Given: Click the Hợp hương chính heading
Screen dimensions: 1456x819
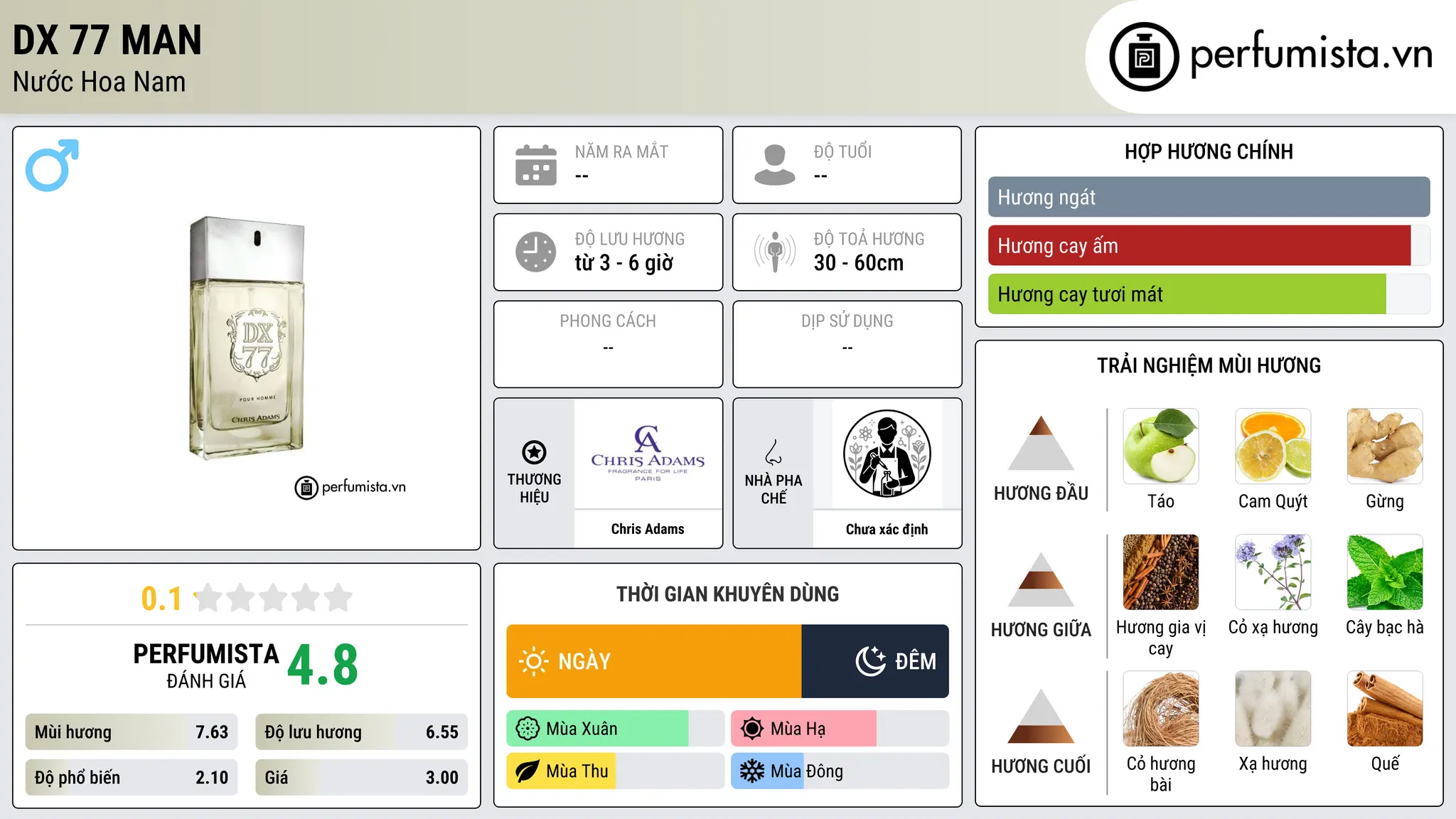Looking at the screenshot, I should pos(1209,151).
